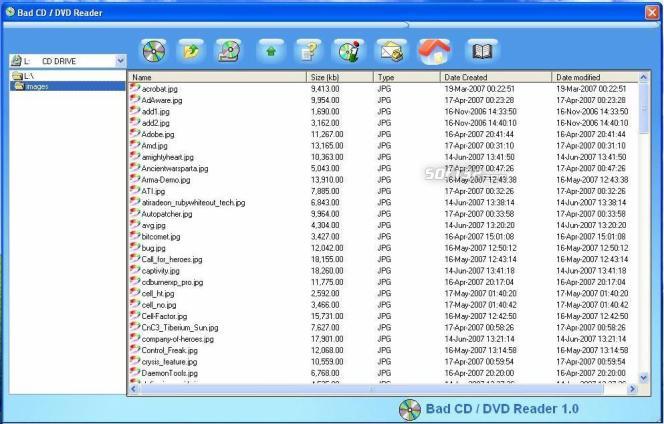Open the L: CD DRIVE drive dropdown
Screen dimensions: 664x424
click(120, 61)
